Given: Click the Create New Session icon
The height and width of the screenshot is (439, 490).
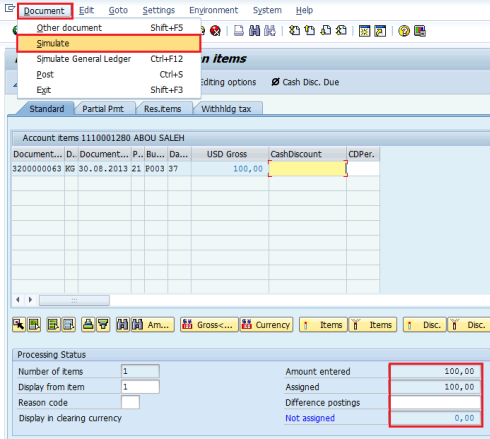Looking at the screenshot, I should click(x=364, y=31).
